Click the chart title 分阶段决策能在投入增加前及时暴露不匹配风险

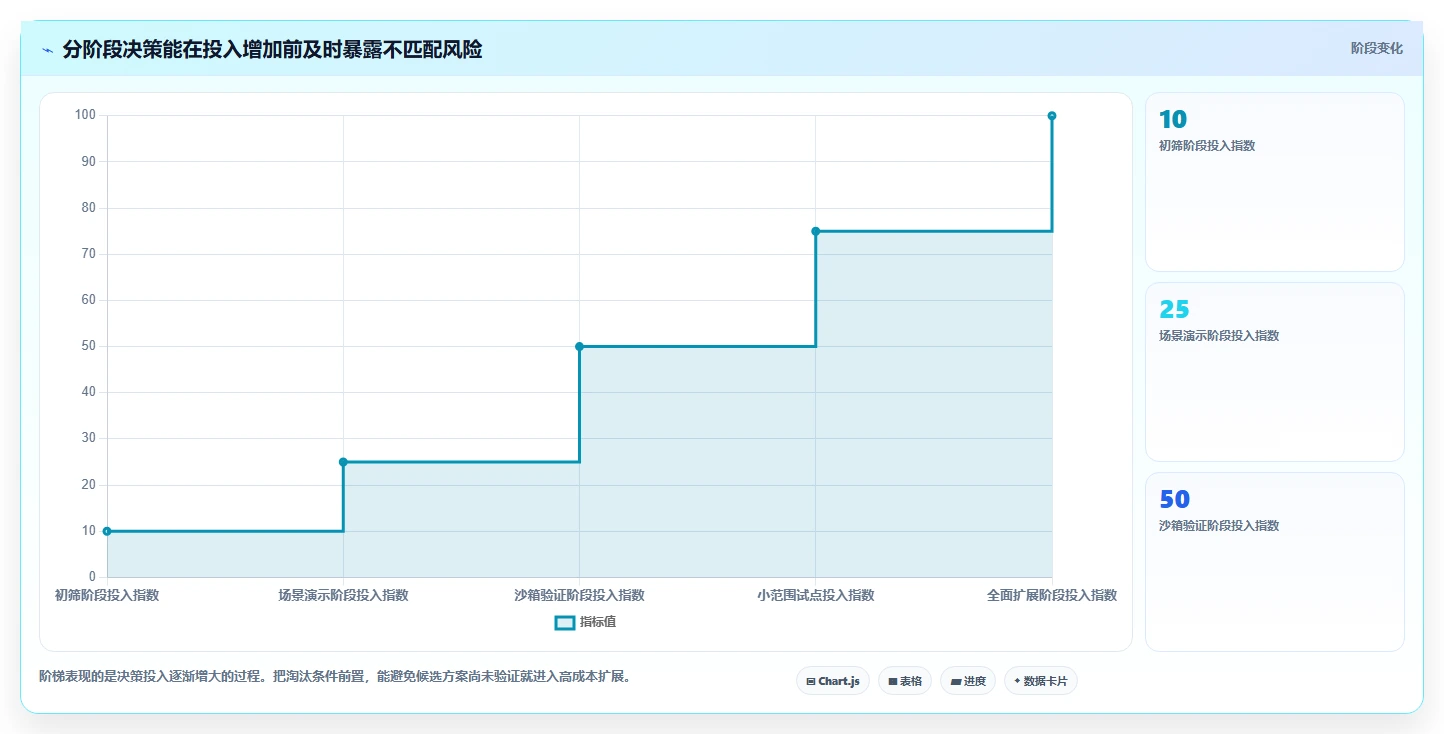[272, 49]
